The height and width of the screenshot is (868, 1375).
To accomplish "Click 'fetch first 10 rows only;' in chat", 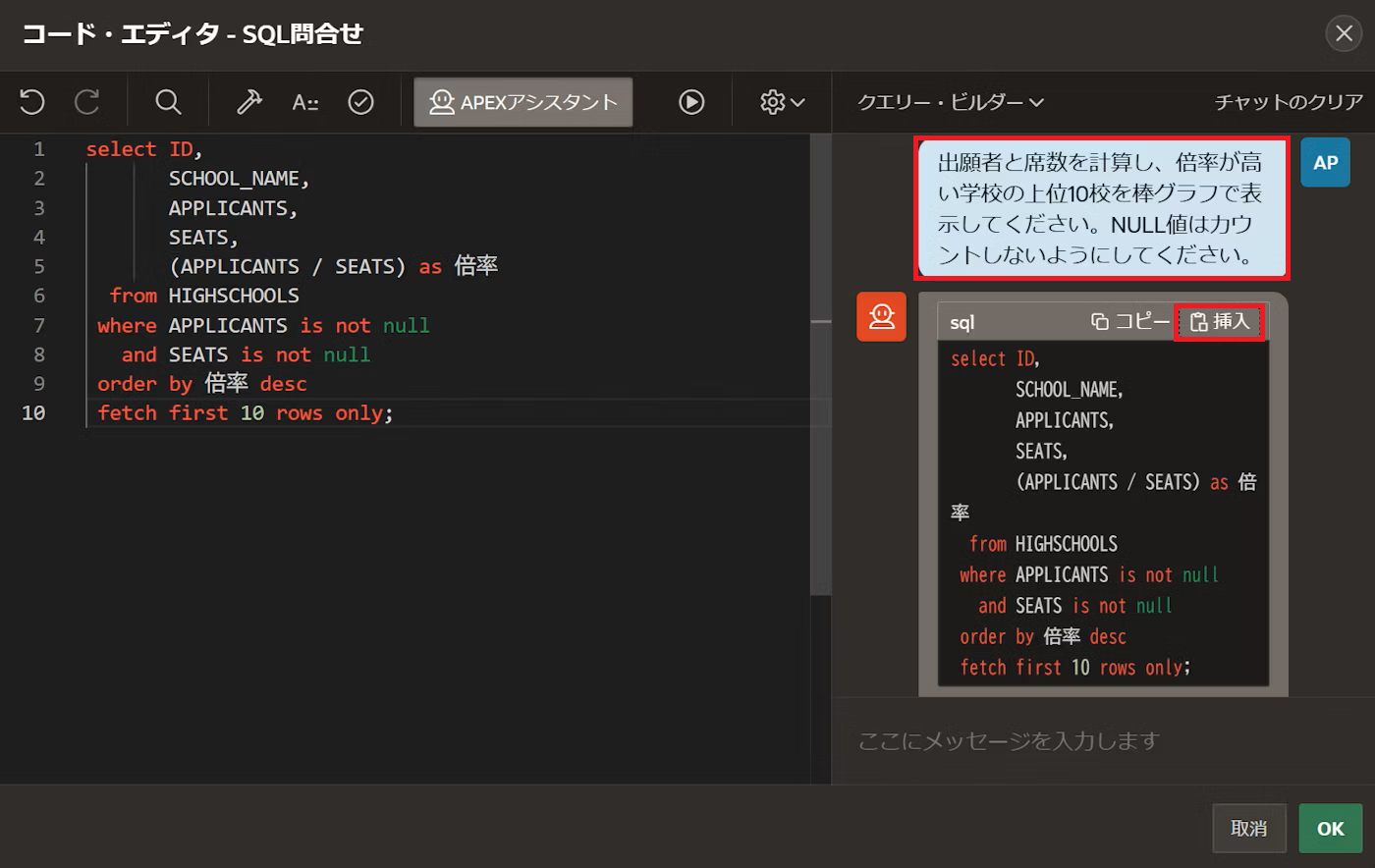I will click(1075, 668).
